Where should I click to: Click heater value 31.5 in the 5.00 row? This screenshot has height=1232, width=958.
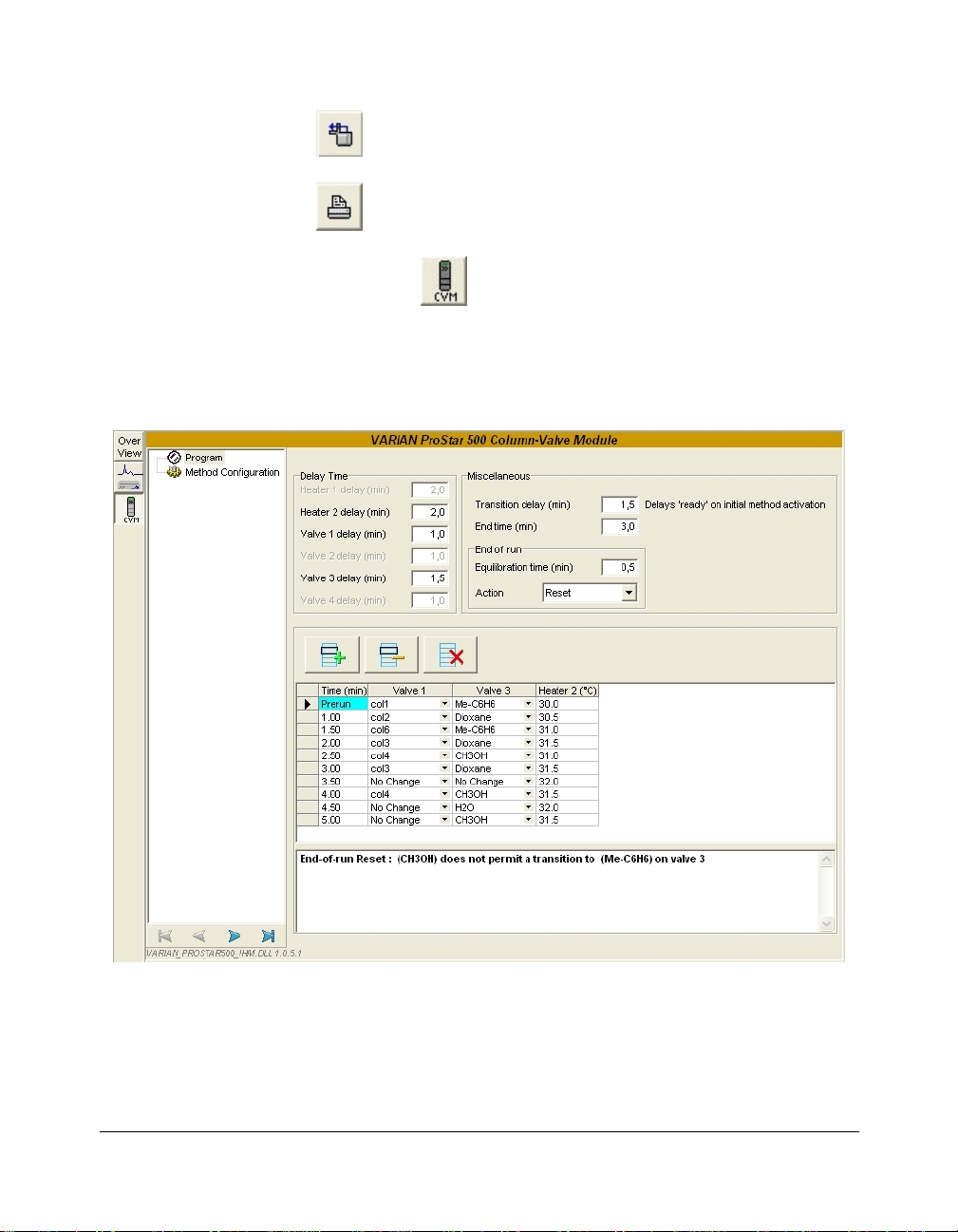pos(568,820)
